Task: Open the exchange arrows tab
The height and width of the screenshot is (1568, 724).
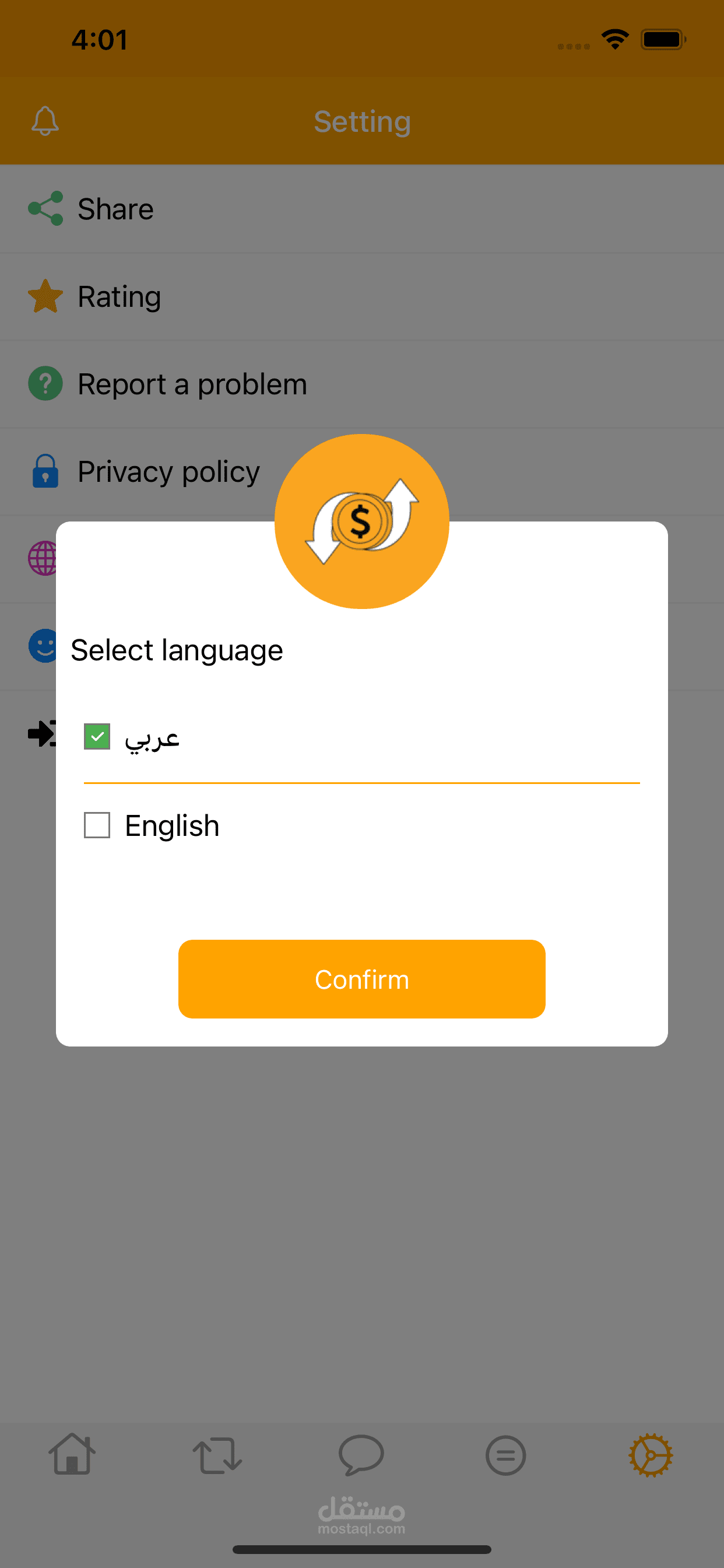Action: [x=217, y=1455]
